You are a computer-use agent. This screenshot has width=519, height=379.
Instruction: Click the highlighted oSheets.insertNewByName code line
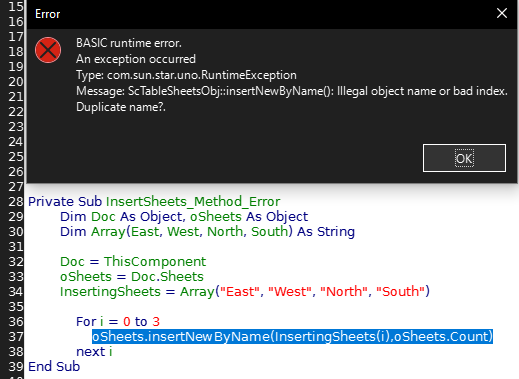[x=292, y=336]
